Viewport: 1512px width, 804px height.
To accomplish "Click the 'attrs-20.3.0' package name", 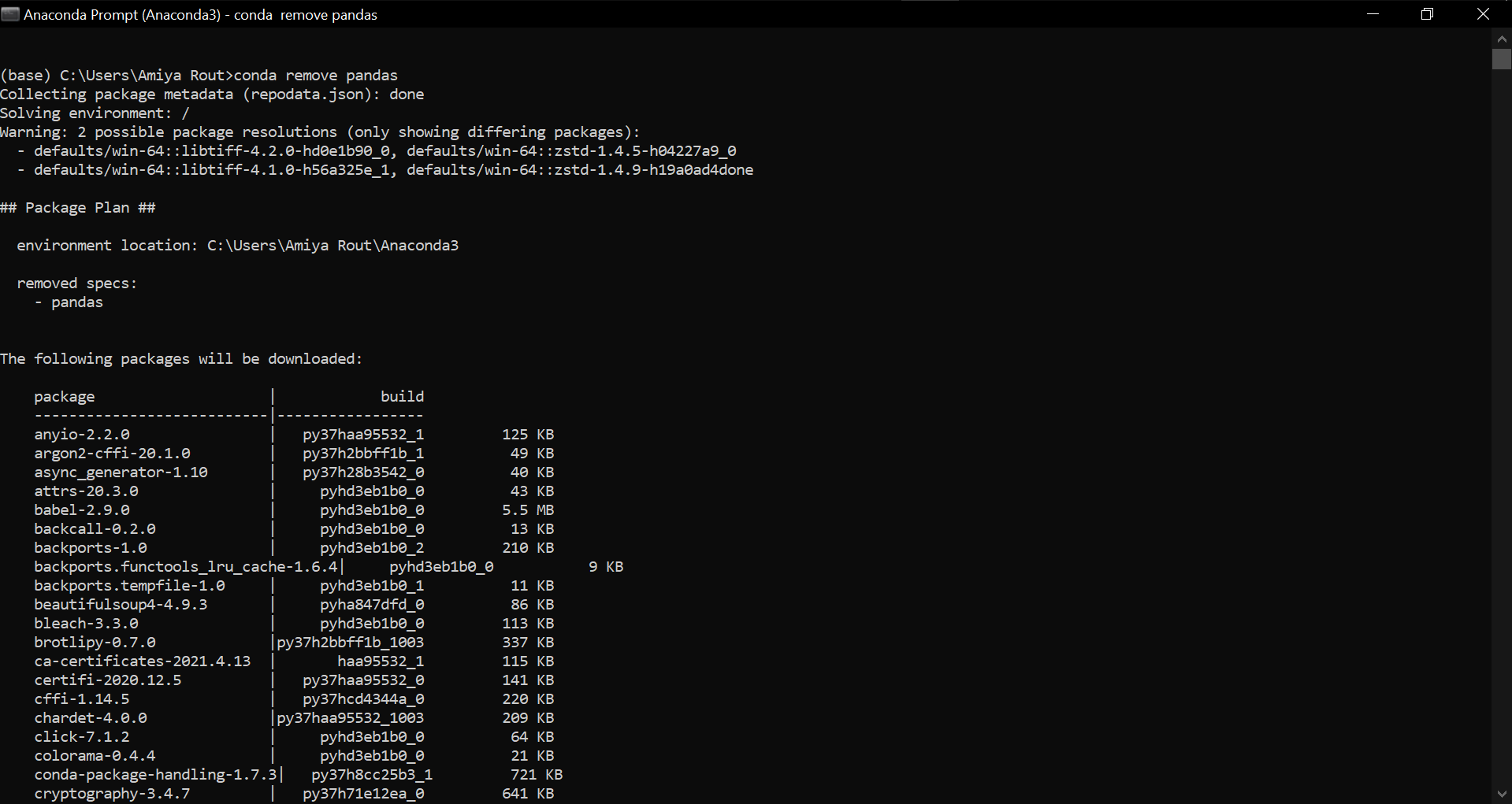I will 87,491.
